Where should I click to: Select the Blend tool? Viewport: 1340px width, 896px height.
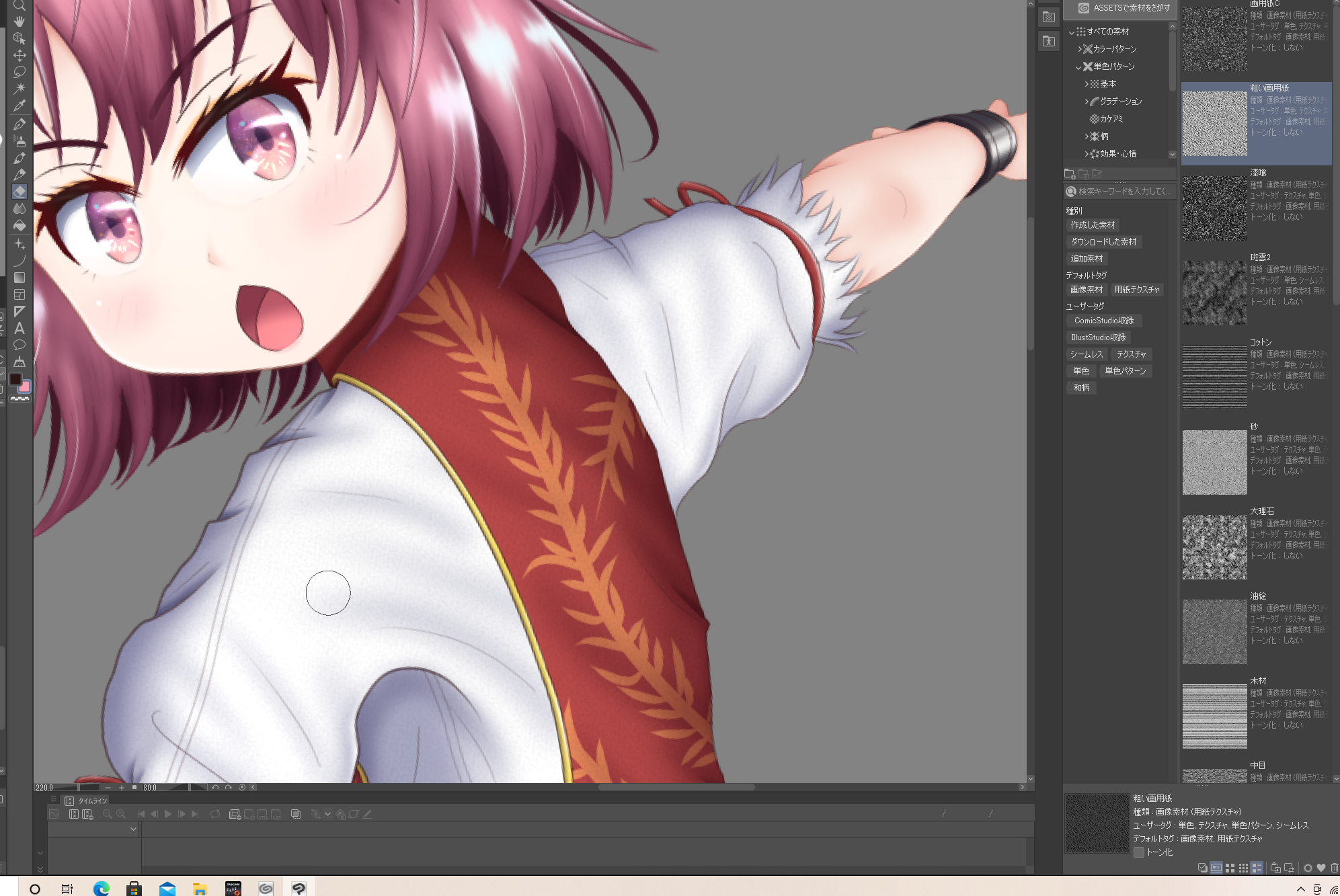click(19, 208)
